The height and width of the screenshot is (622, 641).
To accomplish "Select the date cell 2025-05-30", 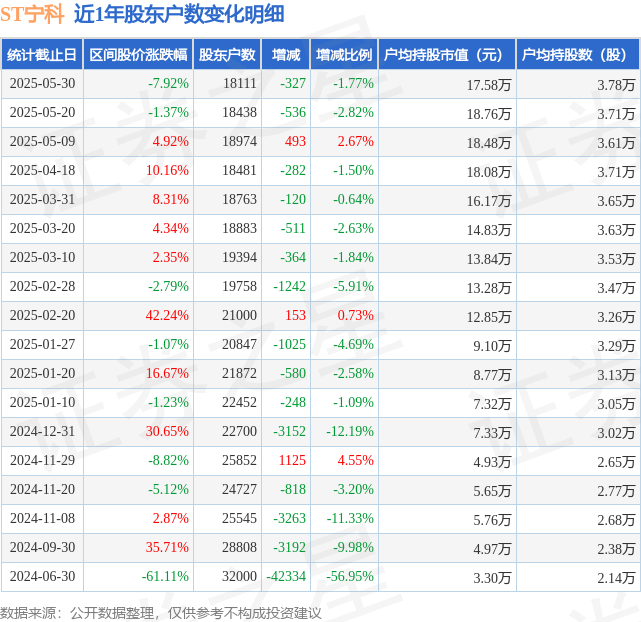I will tap(43, 83).
